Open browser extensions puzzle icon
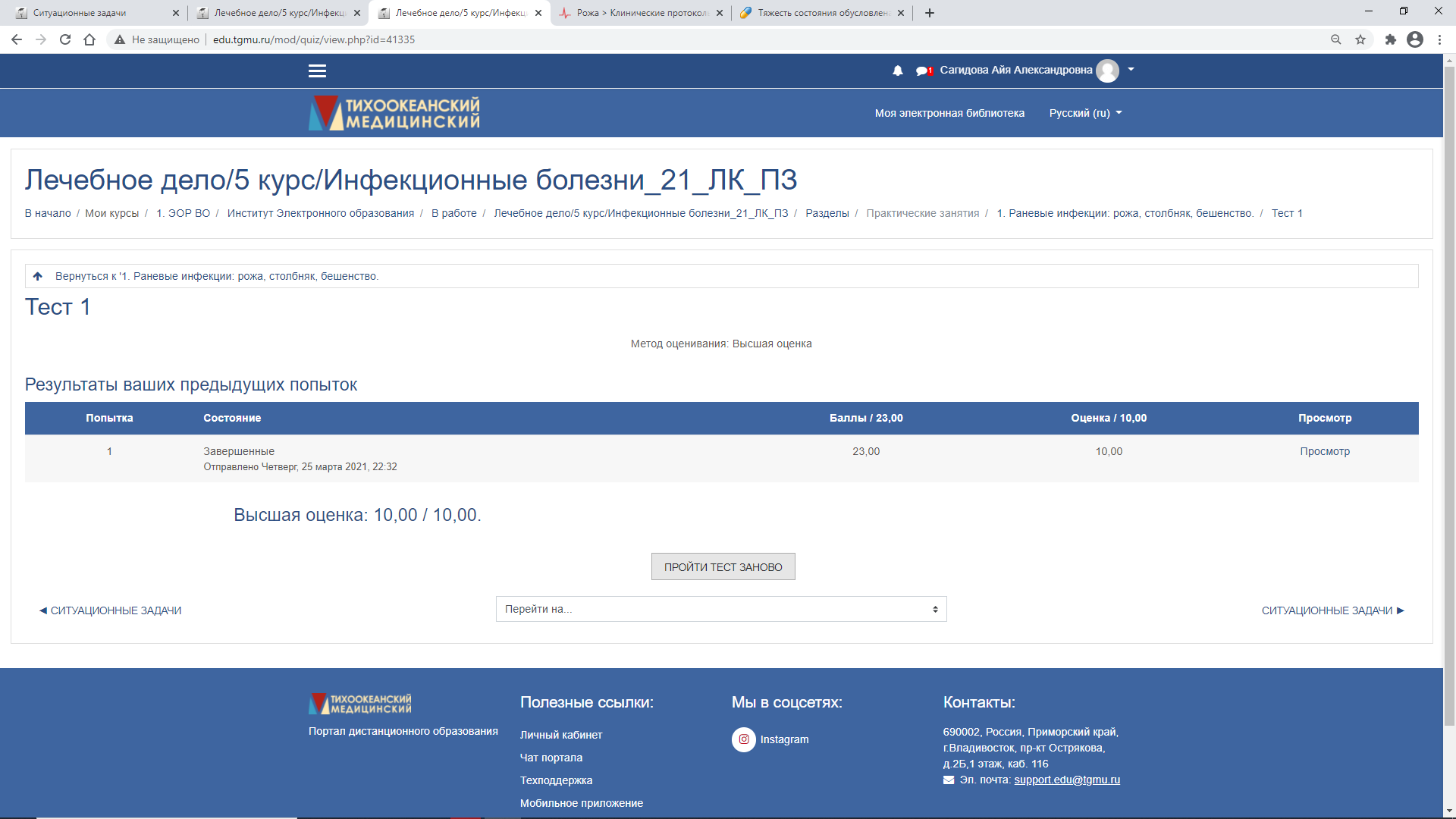Image resolution: width=1456 pixels, height=819 pixels. click(x=1390, y=39)
